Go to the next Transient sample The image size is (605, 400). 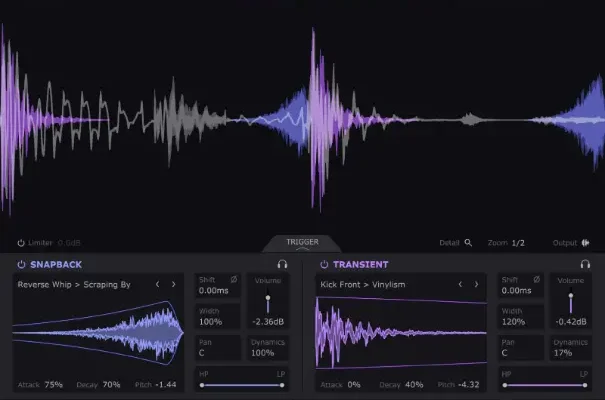tap(476, 285)
